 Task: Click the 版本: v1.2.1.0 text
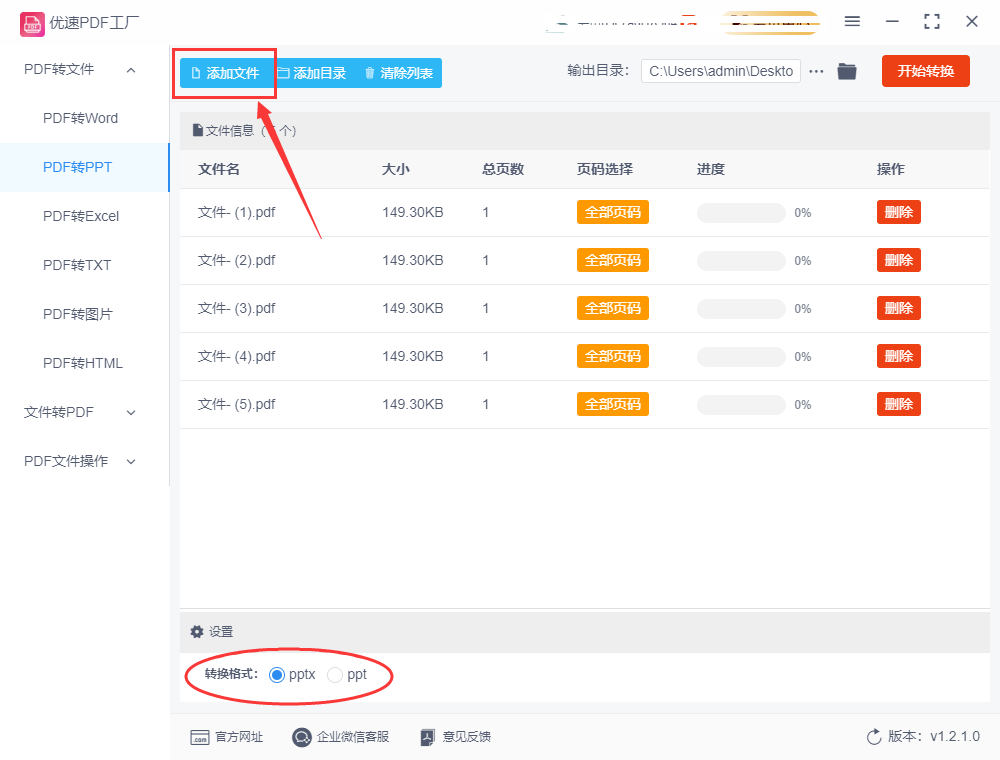[934, 737]
